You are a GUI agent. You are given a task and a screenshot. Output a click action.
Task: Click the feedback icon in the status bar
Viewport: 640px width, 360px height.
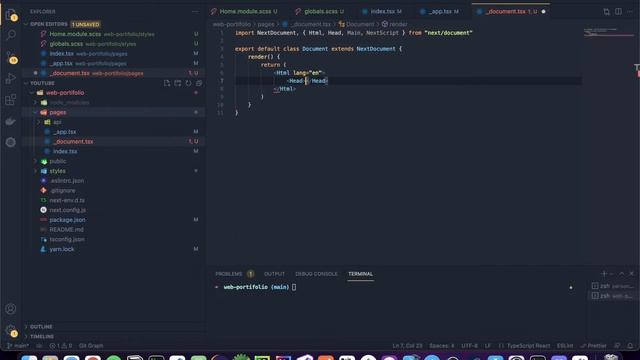[x=617, y=346]
